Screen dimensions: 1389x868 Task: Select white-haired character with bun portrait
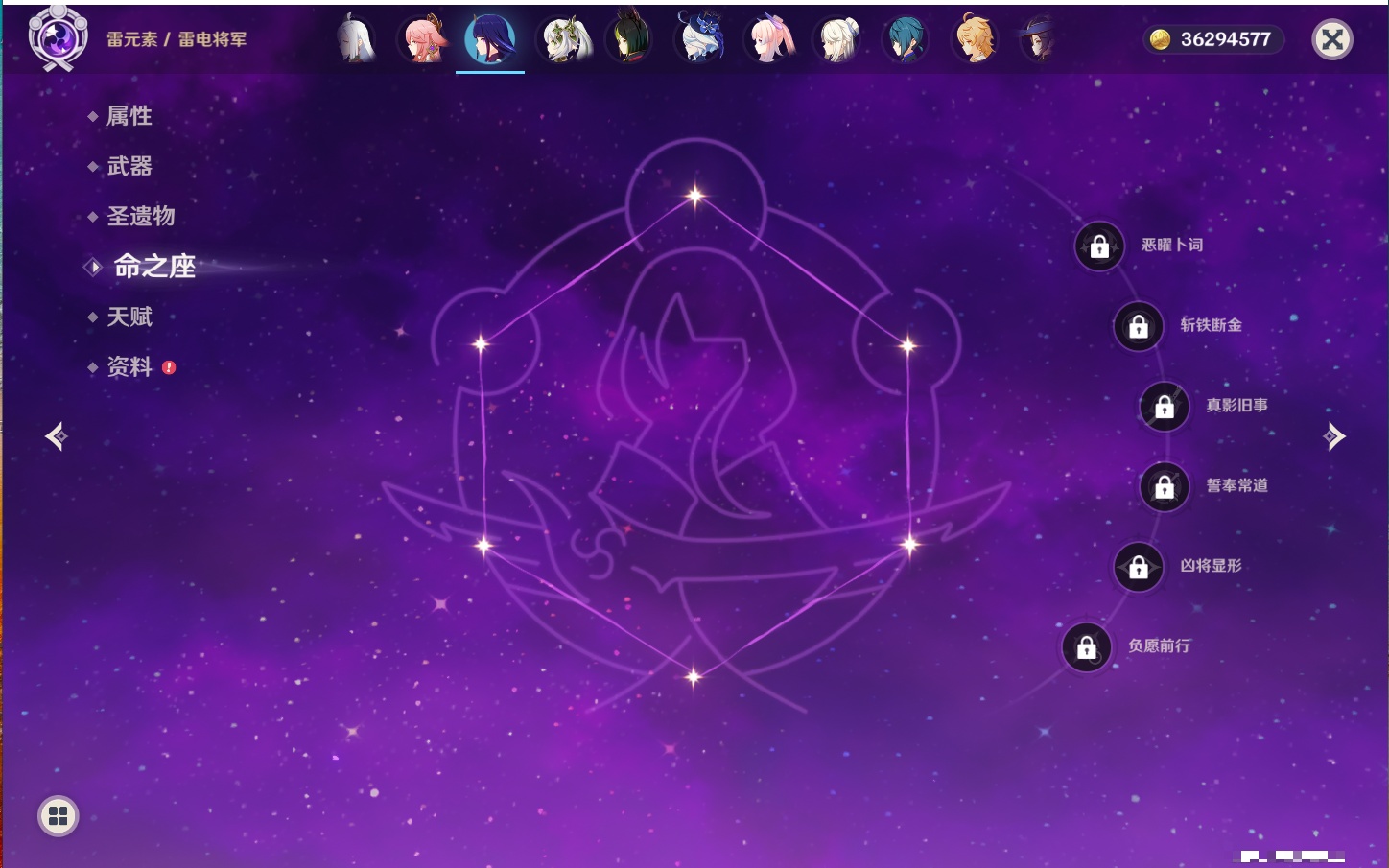[x=838, y=39]
